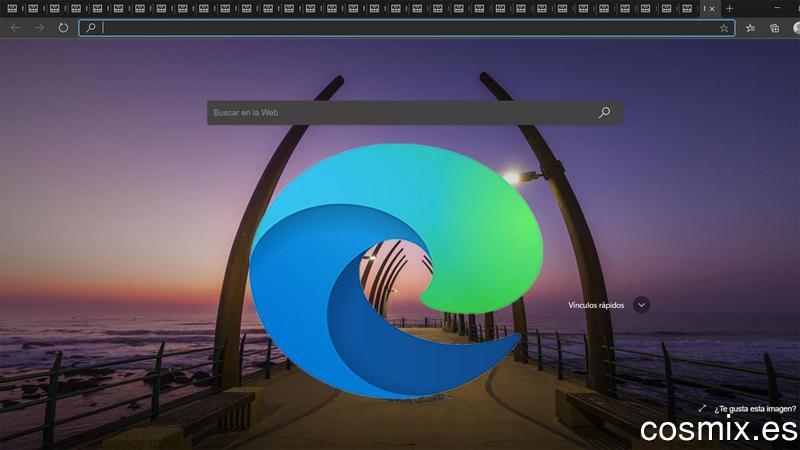Open a new tab with the plus button
Image resolution: width=800 pixels, height=450 pixels.
(x=730, y=8)
